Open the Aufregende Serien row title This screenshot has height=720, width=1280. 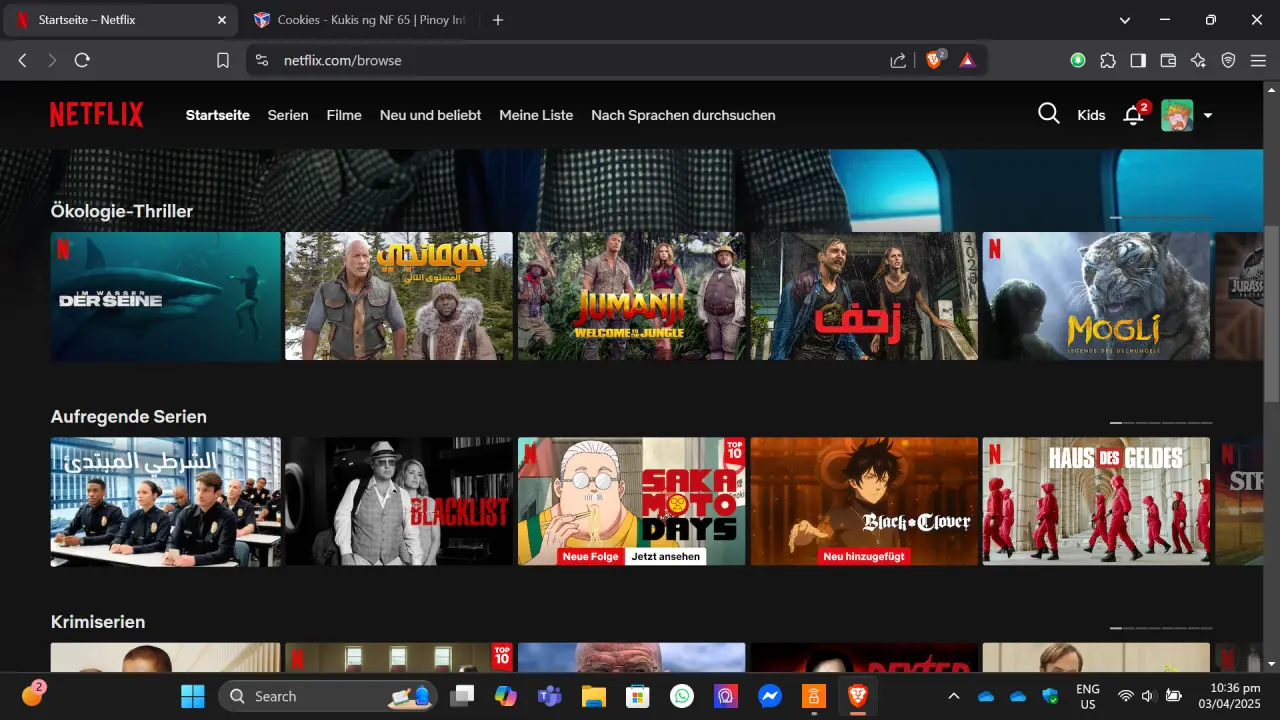129,417
